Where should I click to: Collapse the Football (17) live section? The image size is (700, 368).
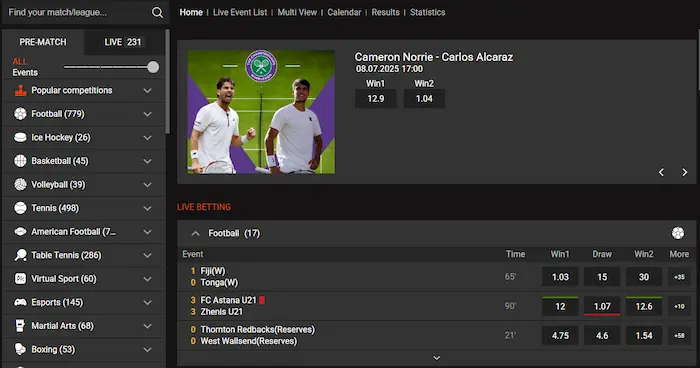click(x=195, y=233)
